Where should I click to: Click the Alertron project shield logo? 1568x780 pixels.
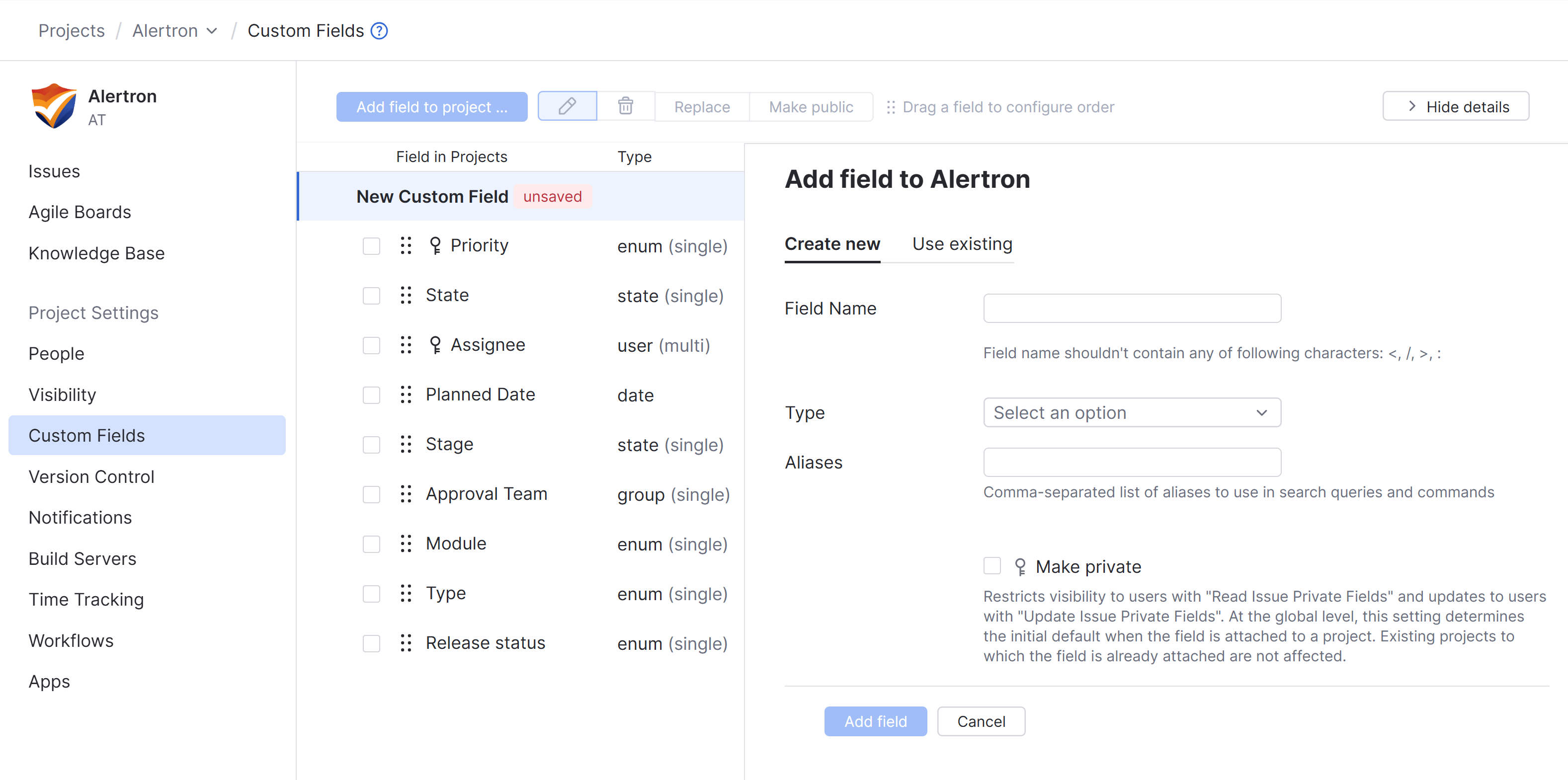(x=54, y=105)
